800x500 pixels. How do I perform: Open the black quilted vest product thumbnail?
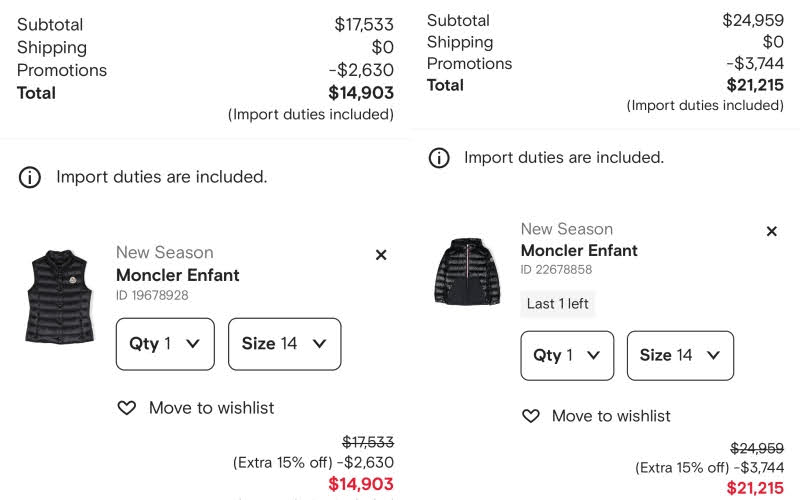[60, 297]
